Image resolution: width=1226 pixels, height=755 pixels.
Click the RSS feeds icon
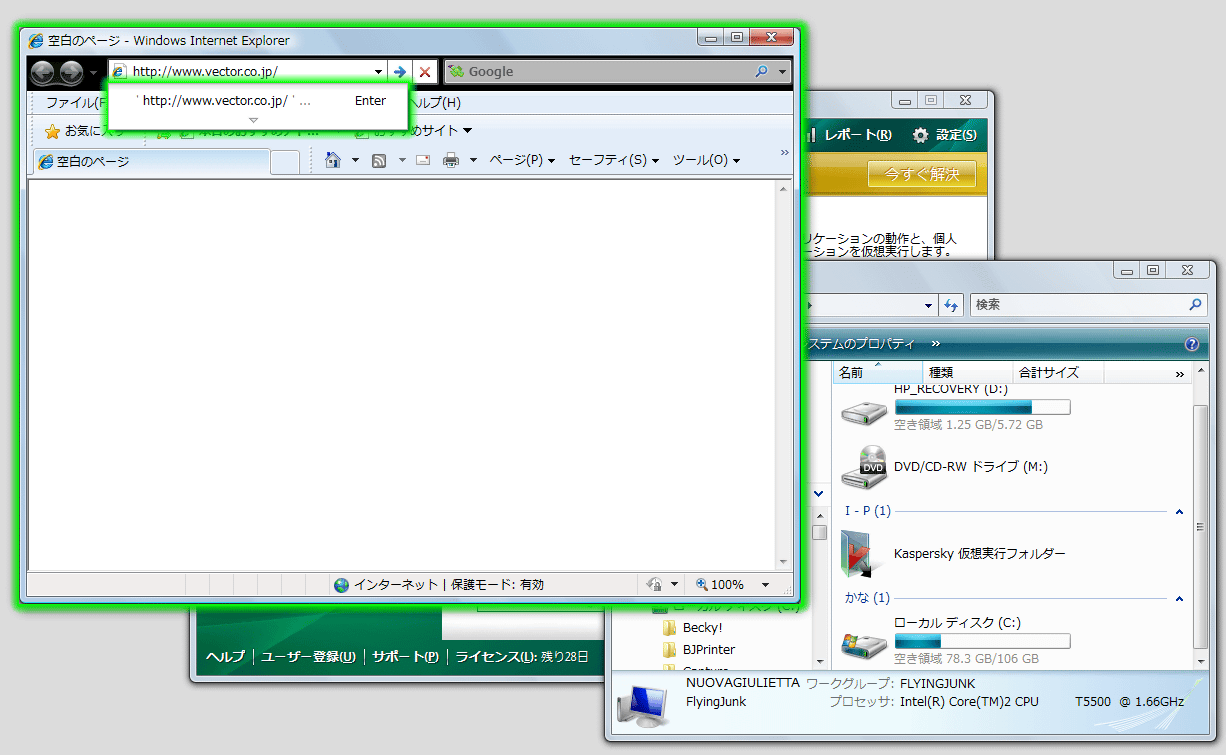[379, 160]
